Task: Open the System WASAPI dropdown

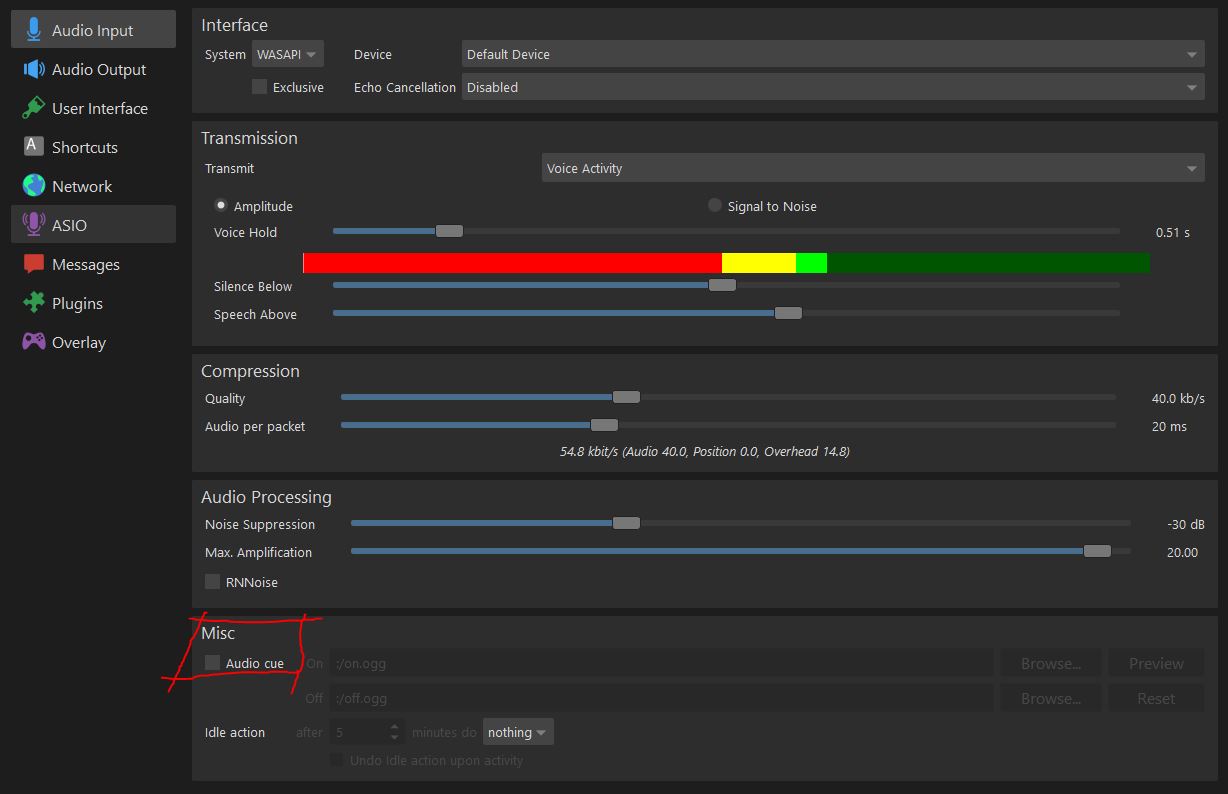Action: tap(288, 54)
